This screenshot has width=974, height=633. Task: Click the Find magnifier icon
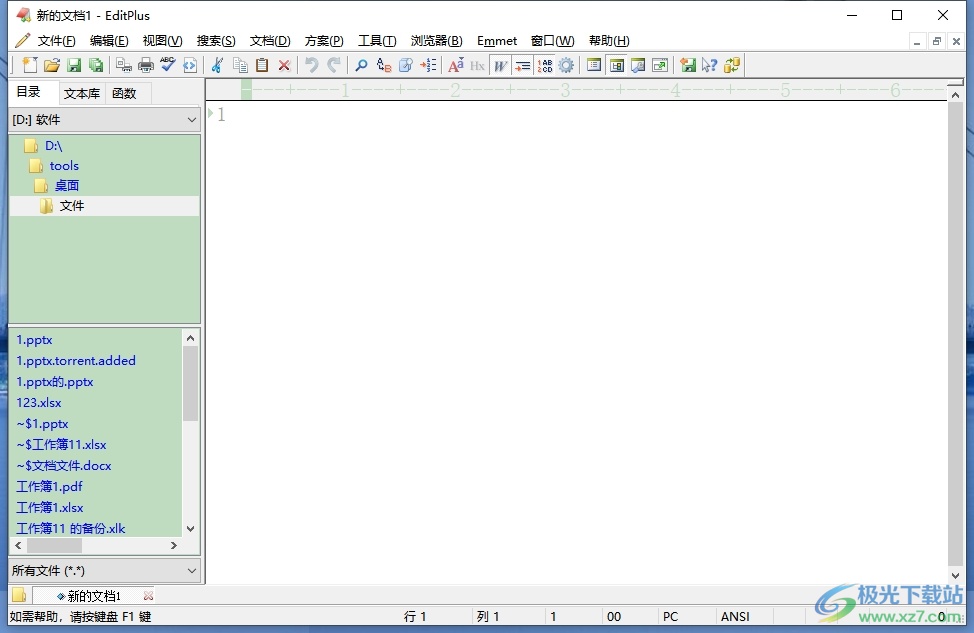click(x=361, y=66)
